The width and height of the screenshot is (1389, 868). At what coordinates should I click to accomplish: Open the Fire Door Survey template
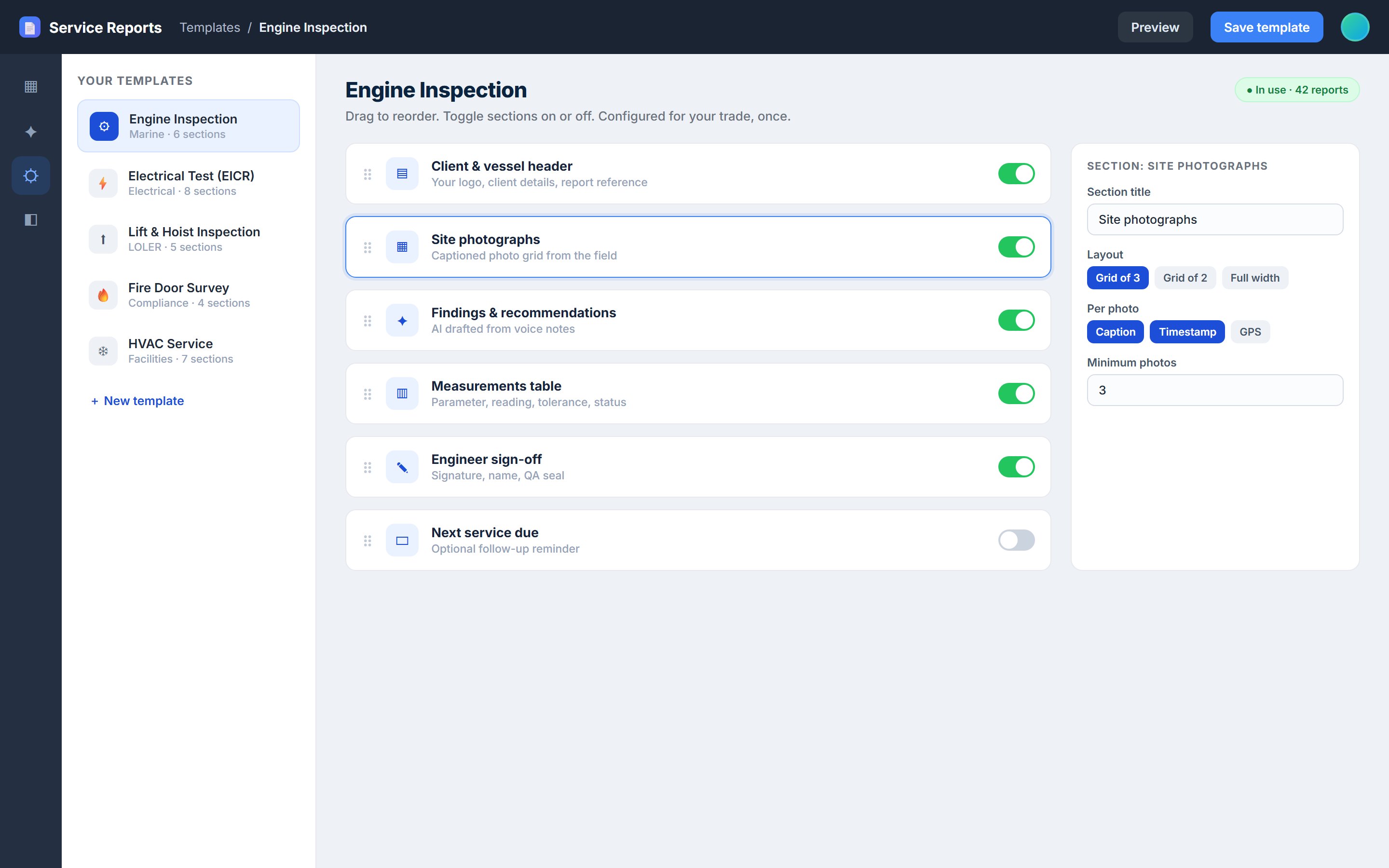(188, 295)
